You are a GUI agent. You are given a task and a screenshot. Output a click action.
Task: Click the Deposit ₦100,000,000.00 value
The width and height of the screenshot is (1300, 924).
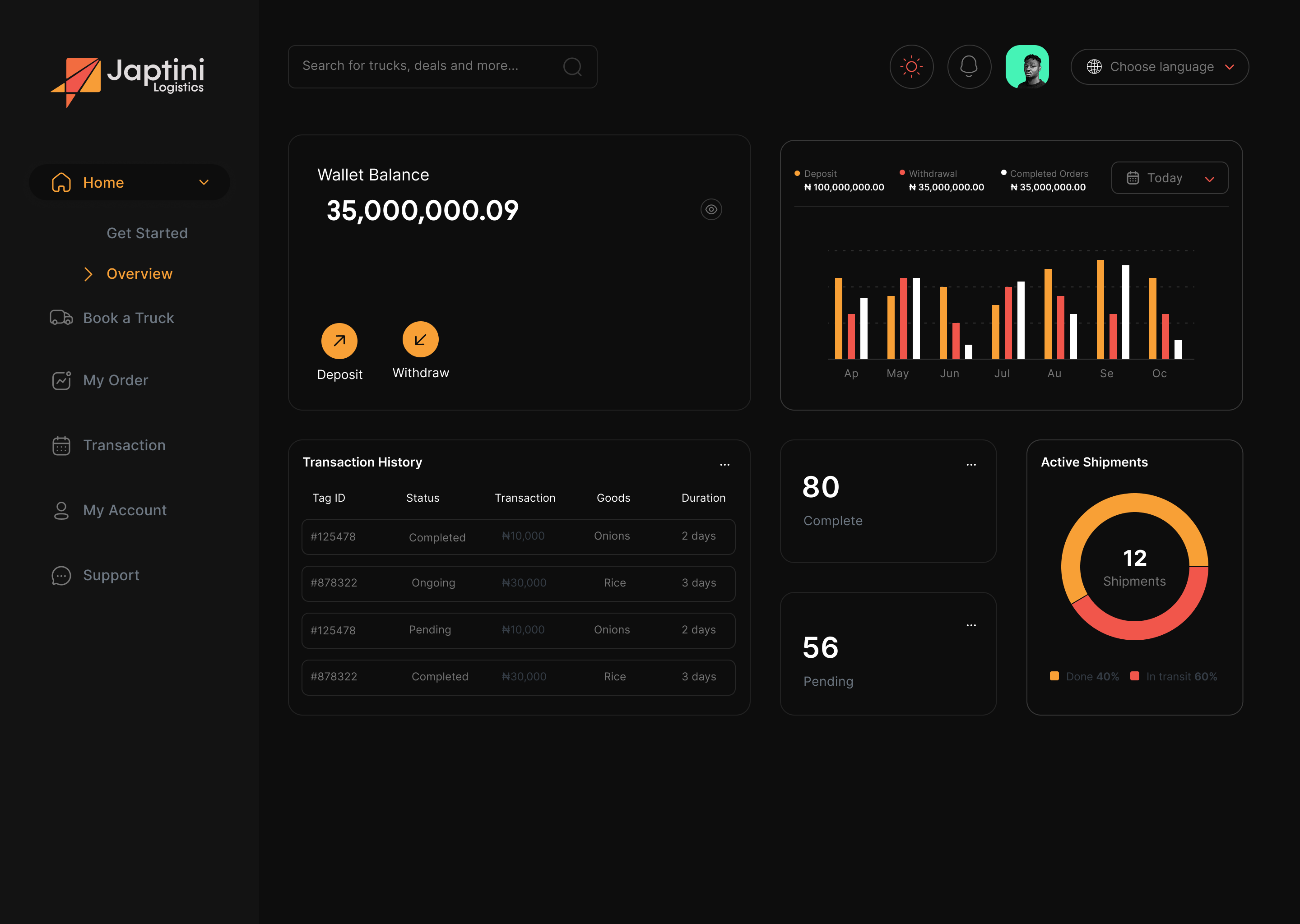844,187
